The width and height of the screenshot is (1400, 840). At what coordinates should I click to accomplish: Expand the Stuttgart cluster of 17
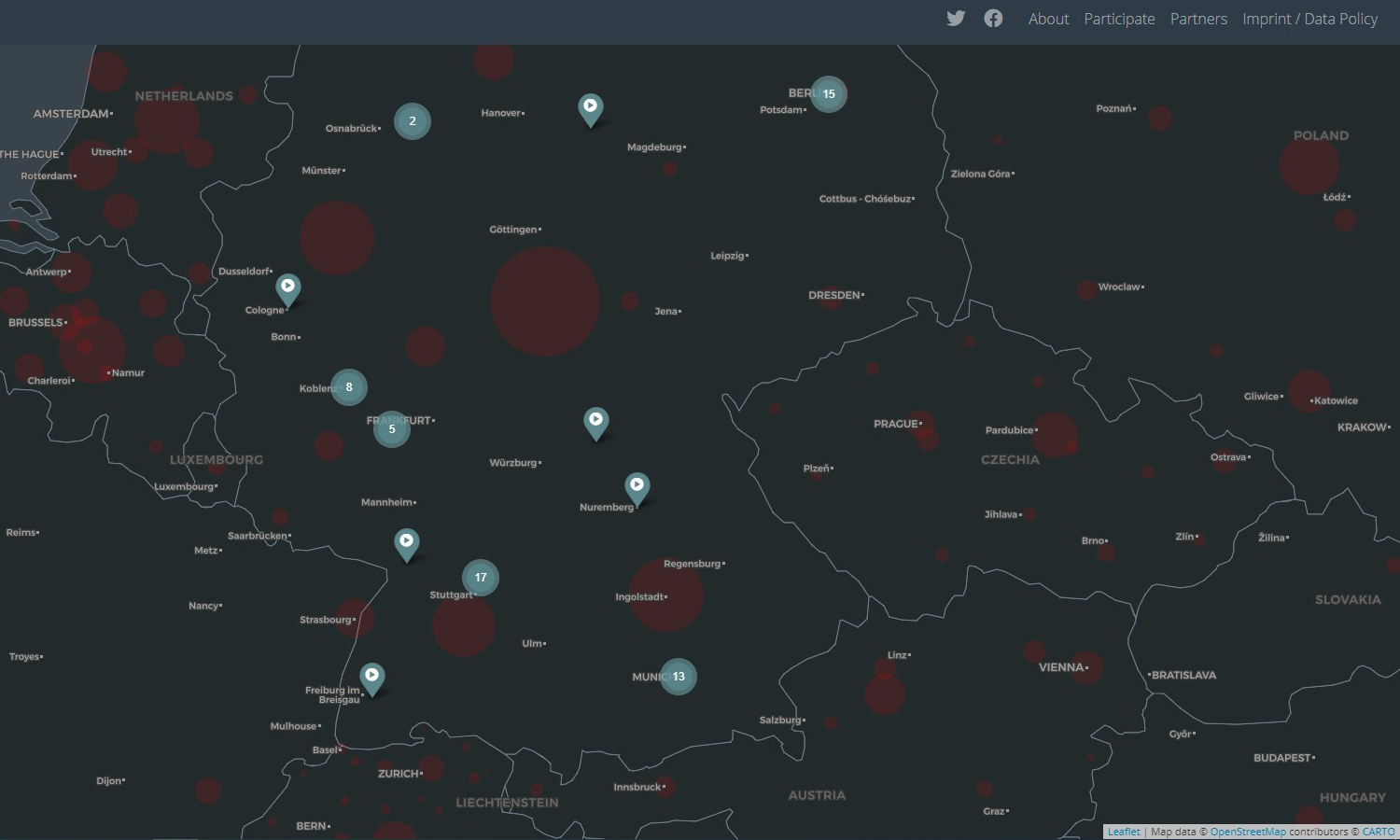point(481,578)
